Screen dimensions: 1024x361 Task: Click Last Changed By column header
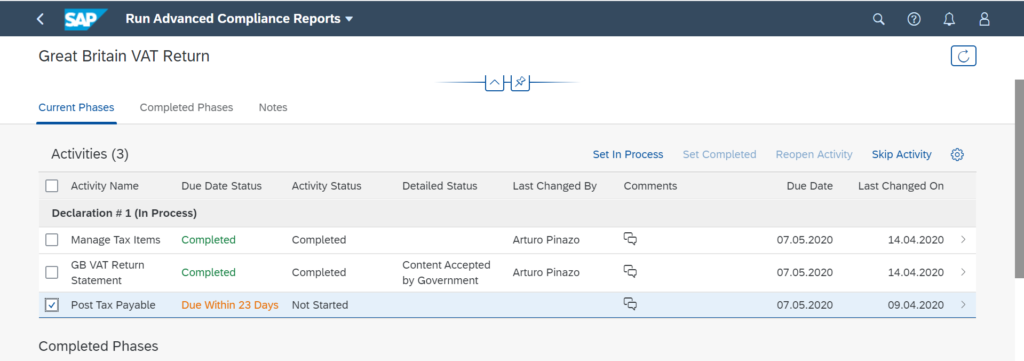pyautogui.click(x=554, y=186)
